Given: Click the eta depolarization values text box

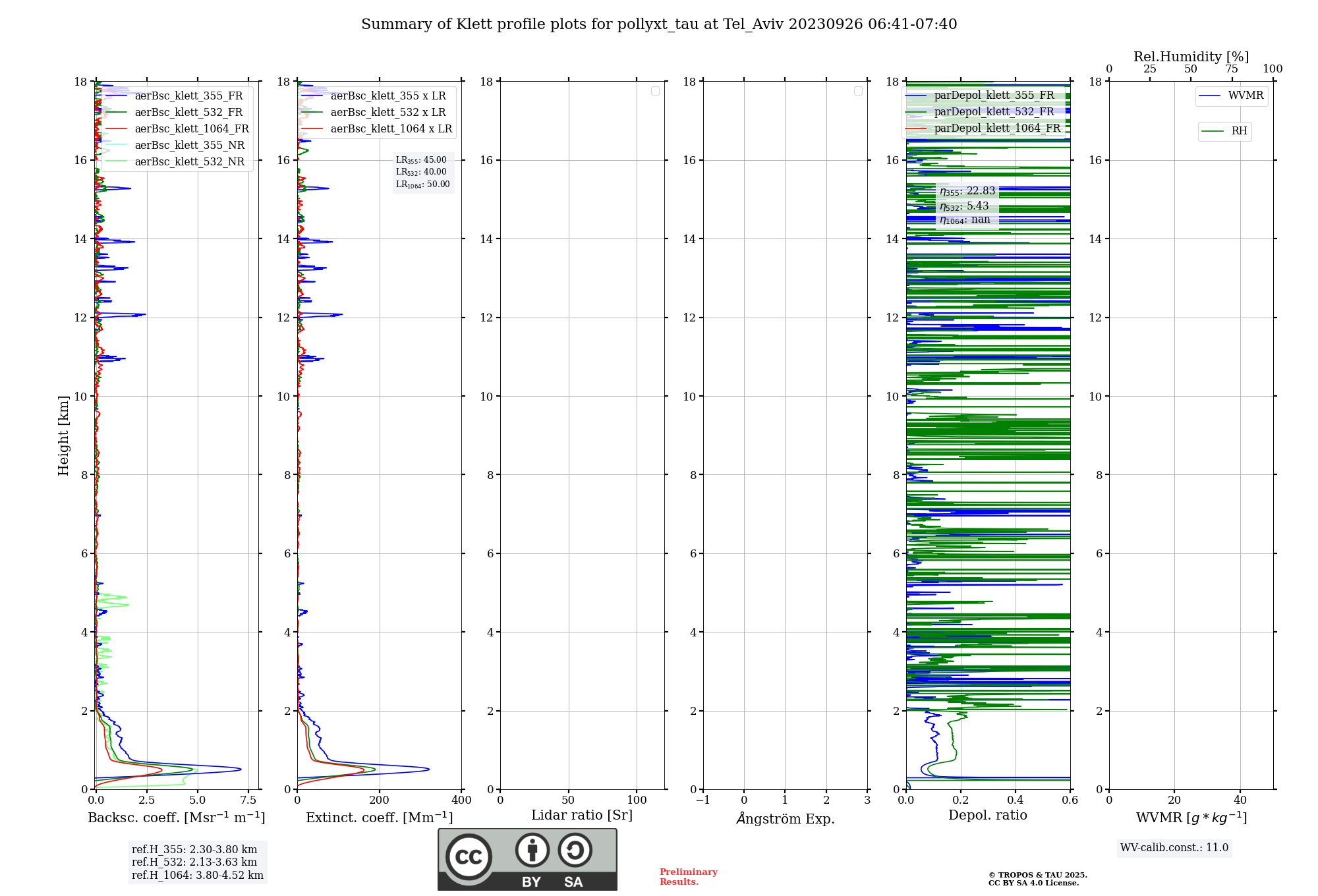Looking at the screenshot, I should (967, 205).
